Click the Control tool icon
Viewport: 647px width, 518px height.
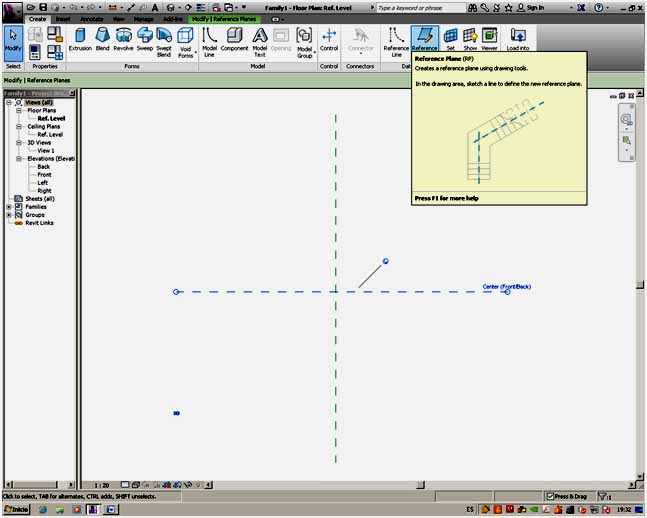(329, 39)
